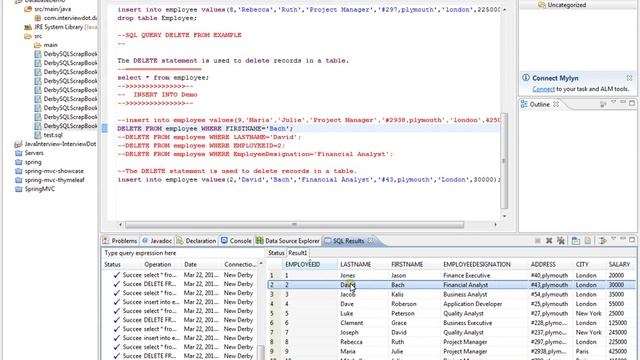Click the Operation column header in history
640x360 pixels.
tap(161, 264)
